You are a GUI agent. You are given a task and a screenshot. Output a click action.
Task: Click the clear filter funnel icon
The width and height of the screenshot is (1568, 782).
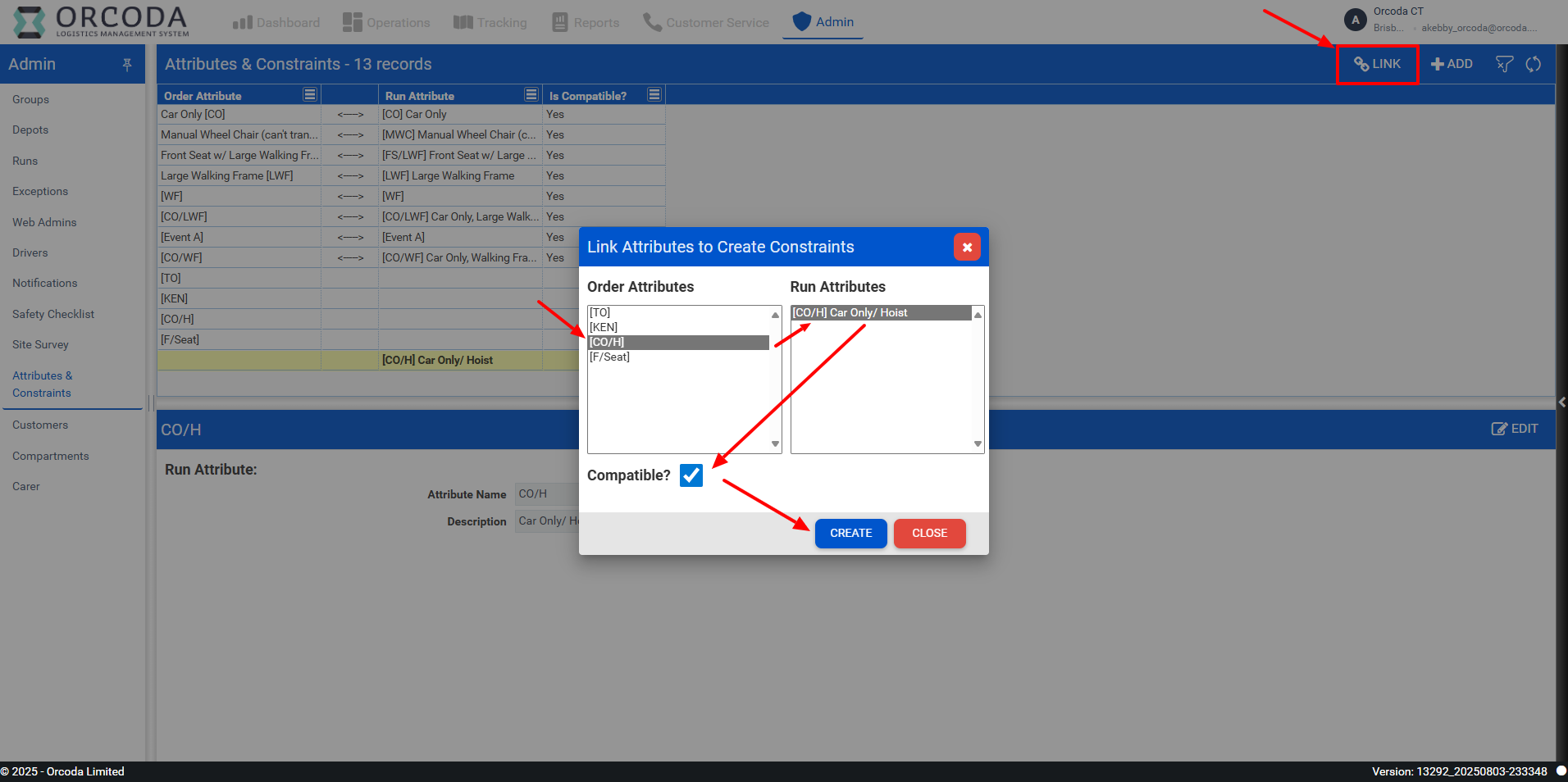point(1504,64)
